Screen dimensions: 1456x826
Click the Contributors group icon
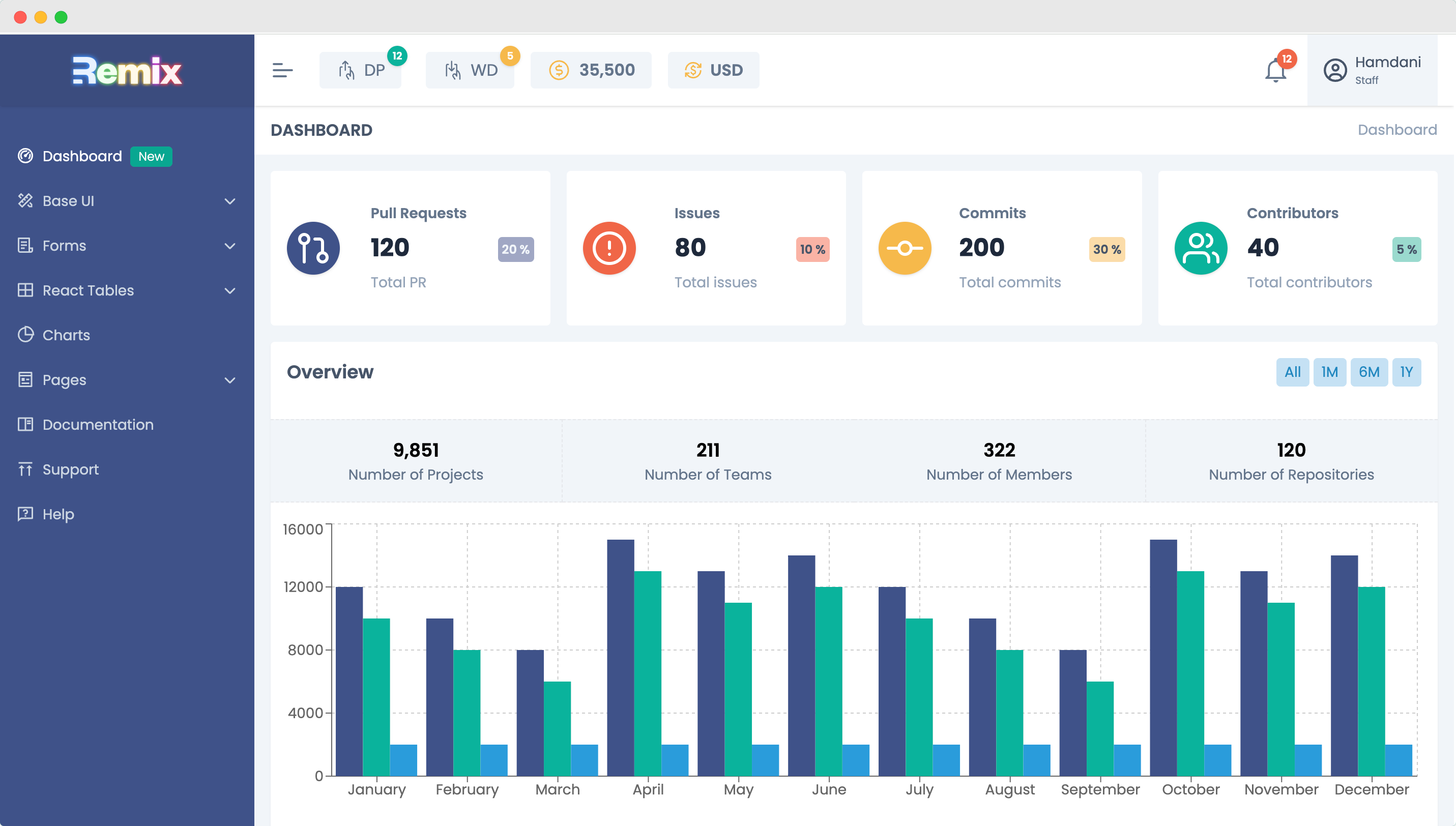1200,248
